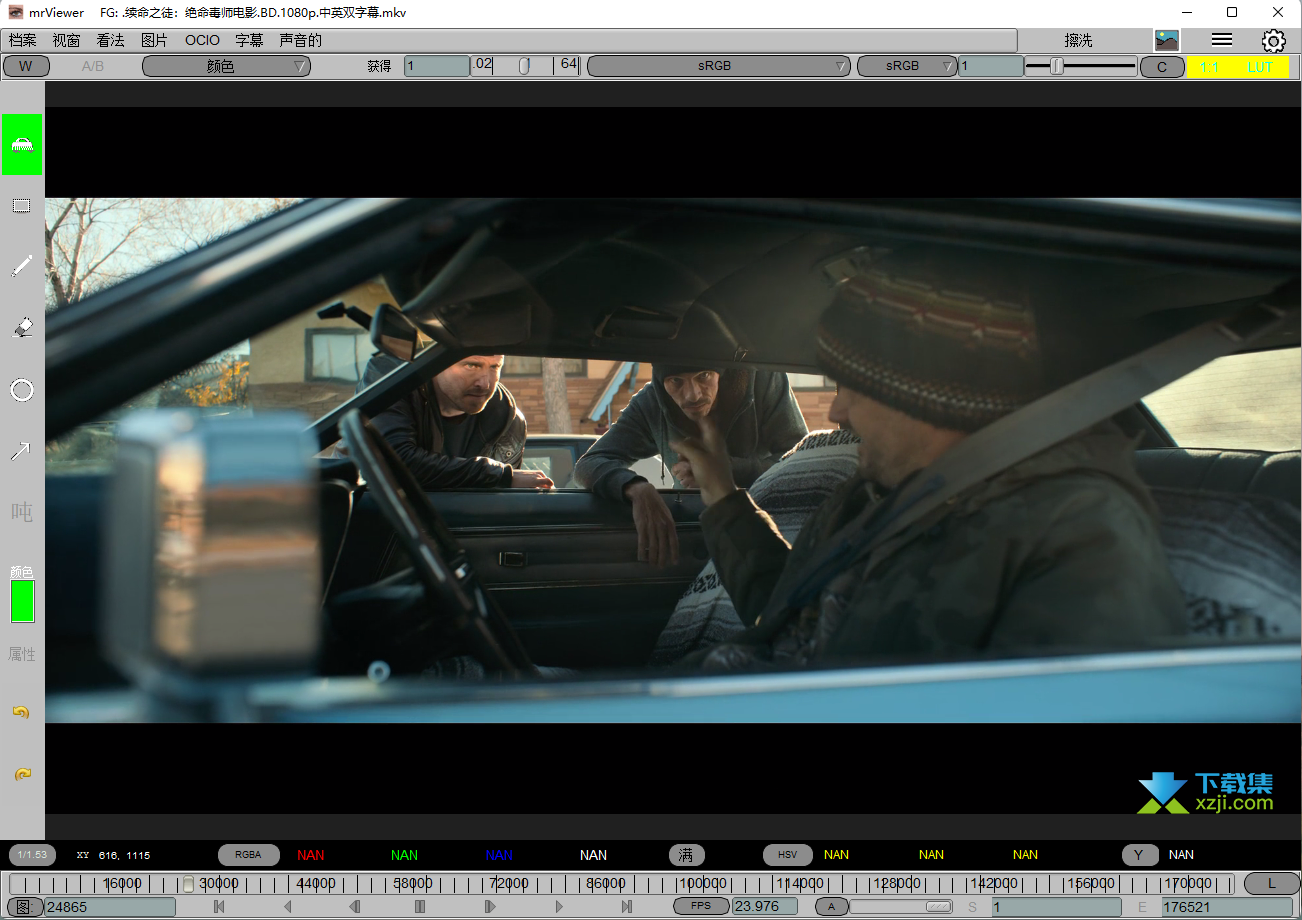Open the 字幕 menu
This screenshot has height=920, width=1302.
(249, 40)
